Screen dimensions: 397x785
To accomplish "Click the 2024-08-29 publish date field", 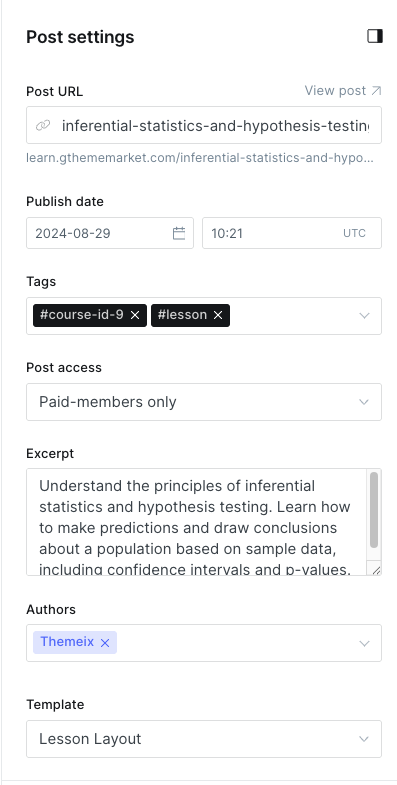I will point(110,233).
